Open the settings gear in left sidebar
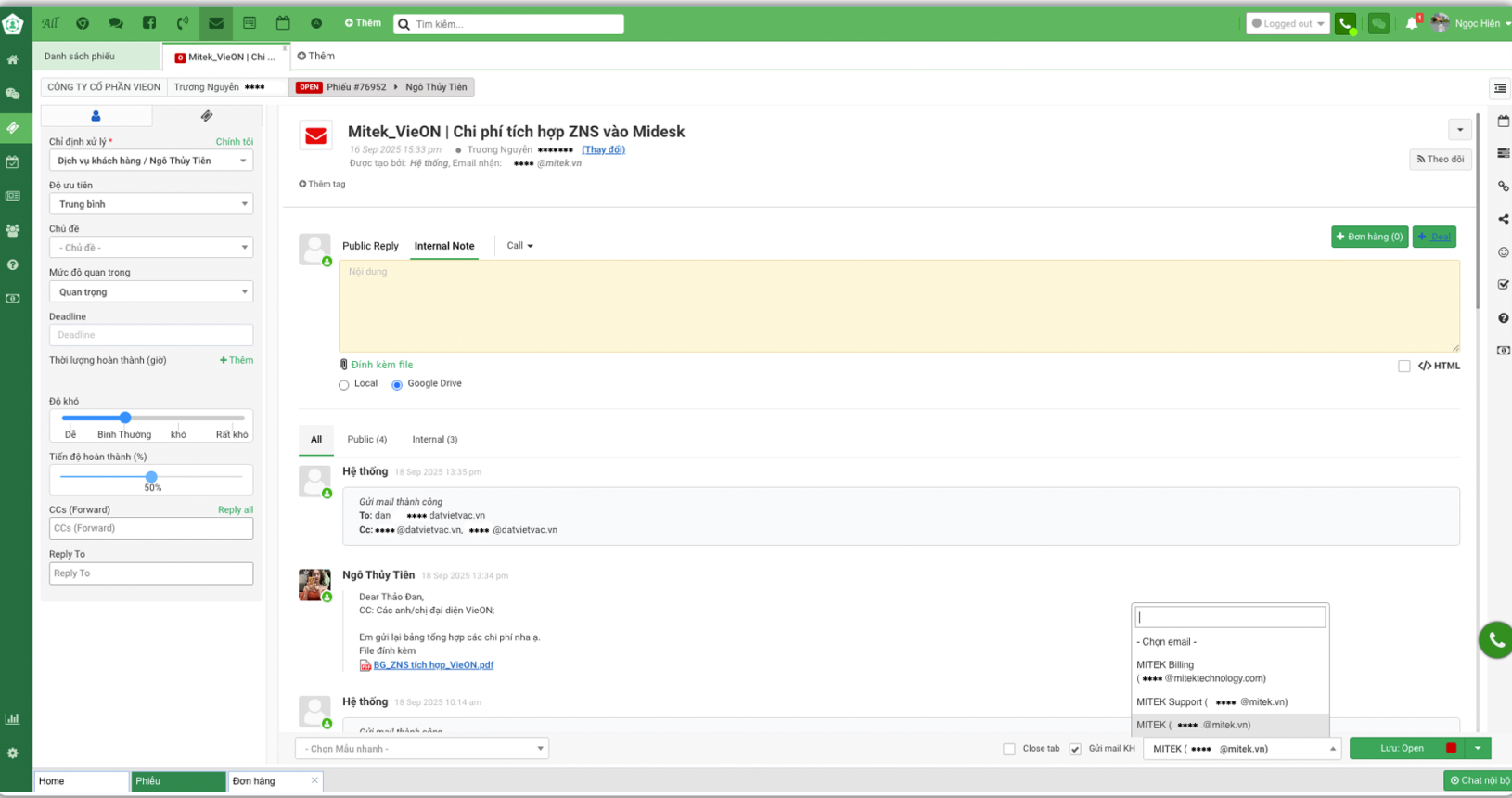 [x=13, y=753]
